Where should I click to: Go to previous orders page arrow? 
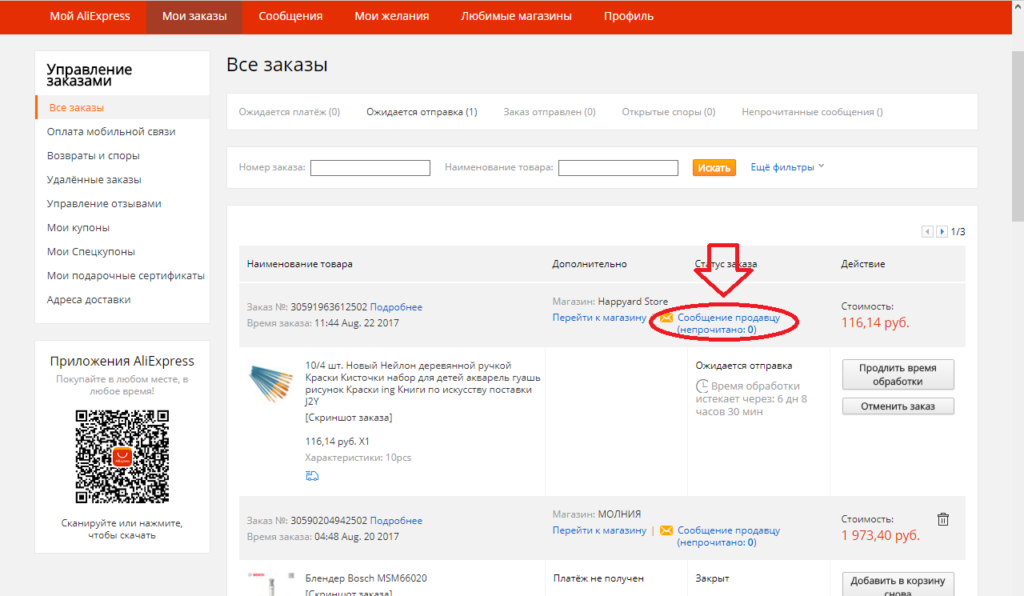pyautogui.click(x=928, y=232)
